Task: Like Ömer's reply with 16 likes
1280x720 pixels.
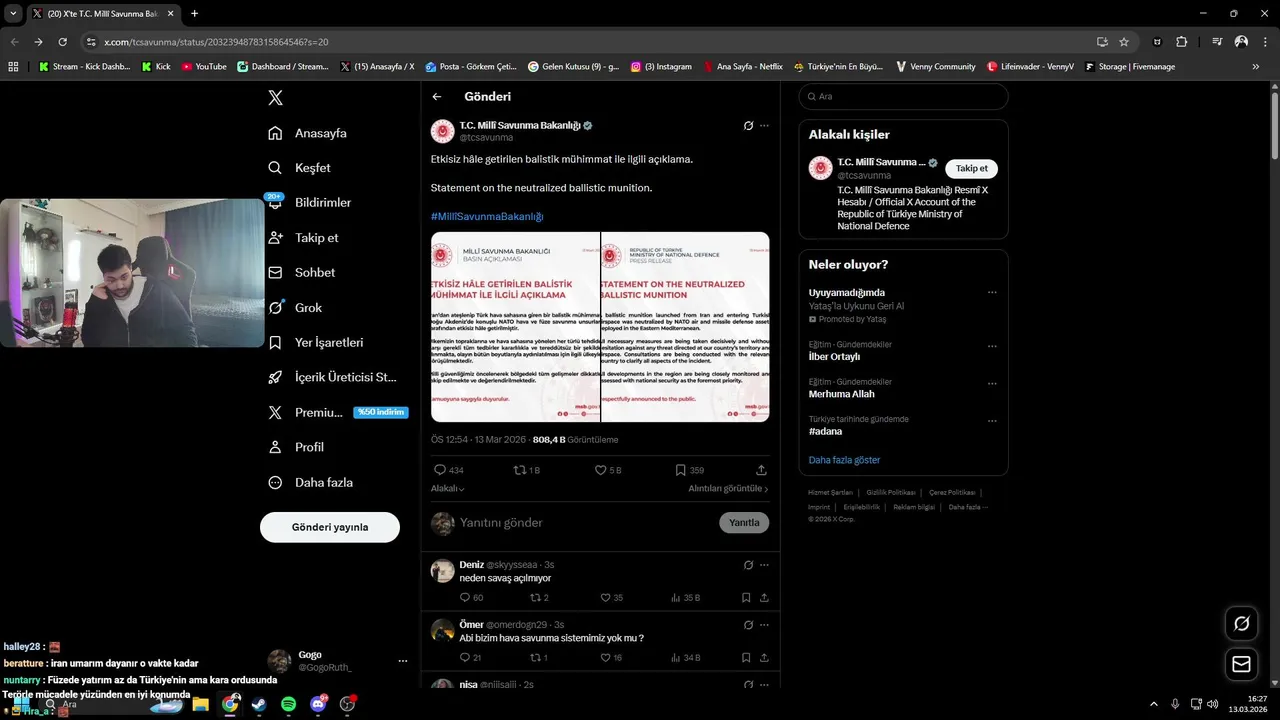Action: [604, 658]
